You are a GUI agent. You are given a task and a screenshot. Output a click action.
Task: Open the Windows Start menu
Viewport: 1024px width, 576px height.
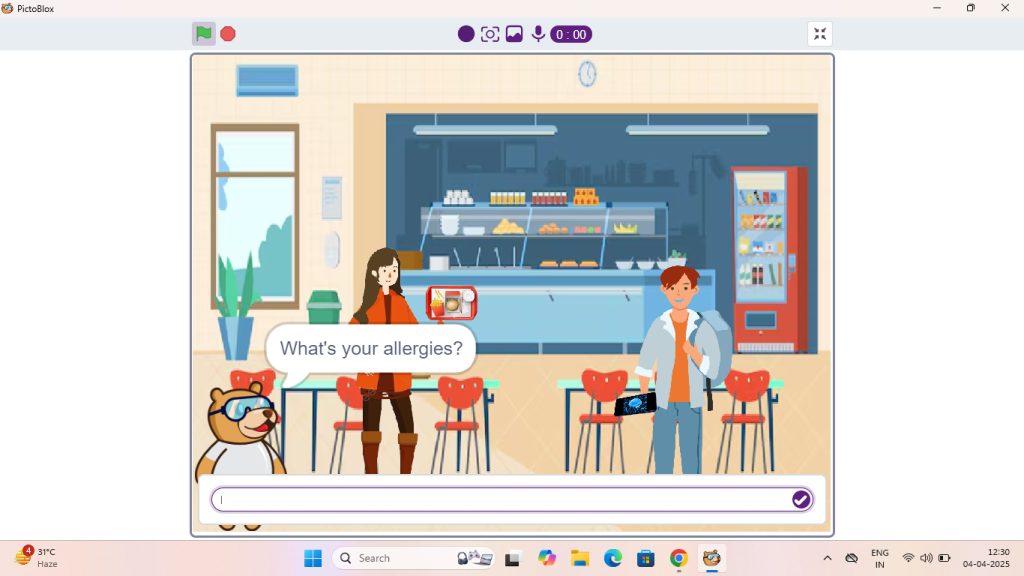pyautogui.click(x=313, y=558)
